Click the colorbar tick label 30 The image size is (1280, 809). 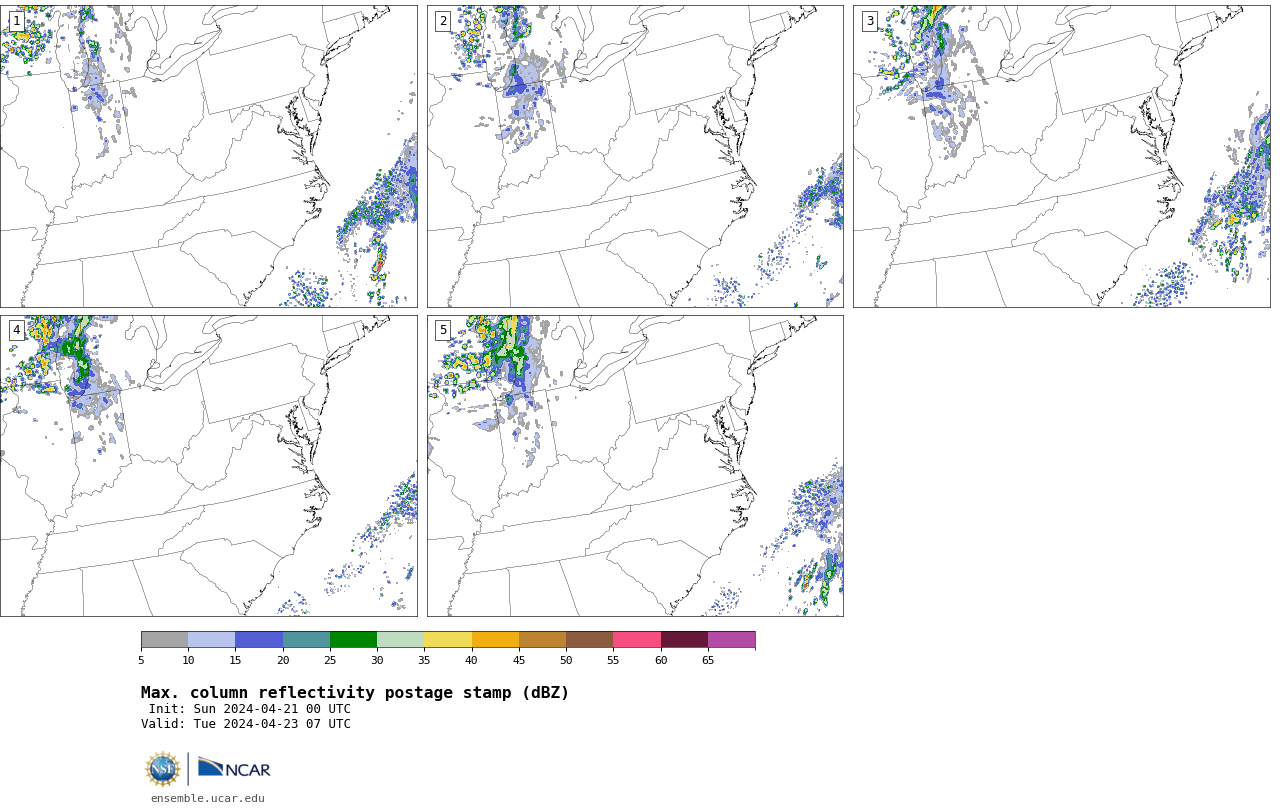(x=377, y=660)
